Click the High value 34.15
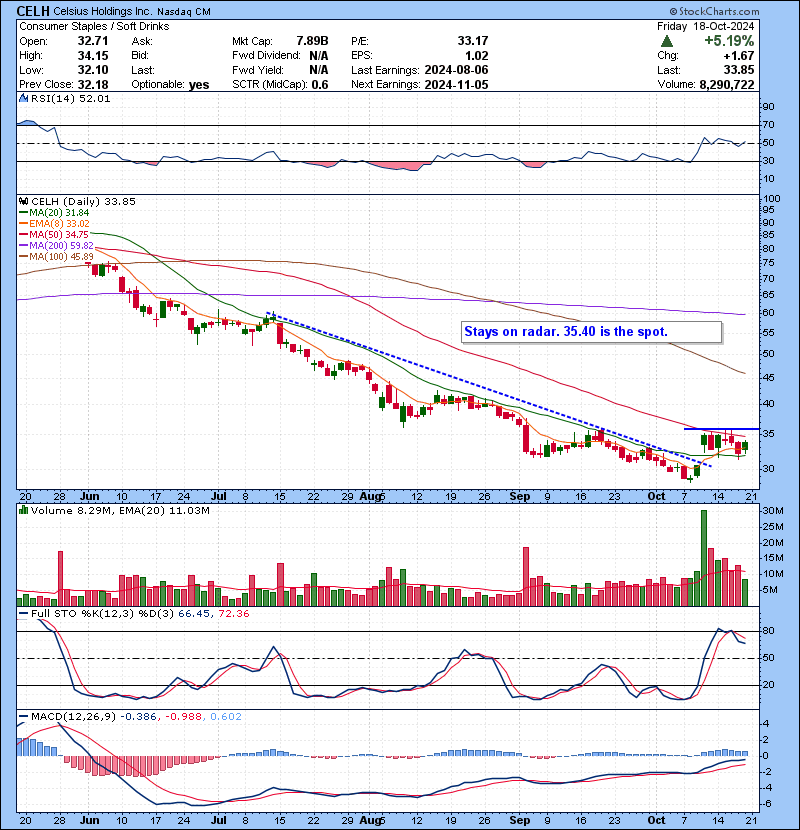The height and width of the screenshot is (830, 800). click(x=93, y=56)
